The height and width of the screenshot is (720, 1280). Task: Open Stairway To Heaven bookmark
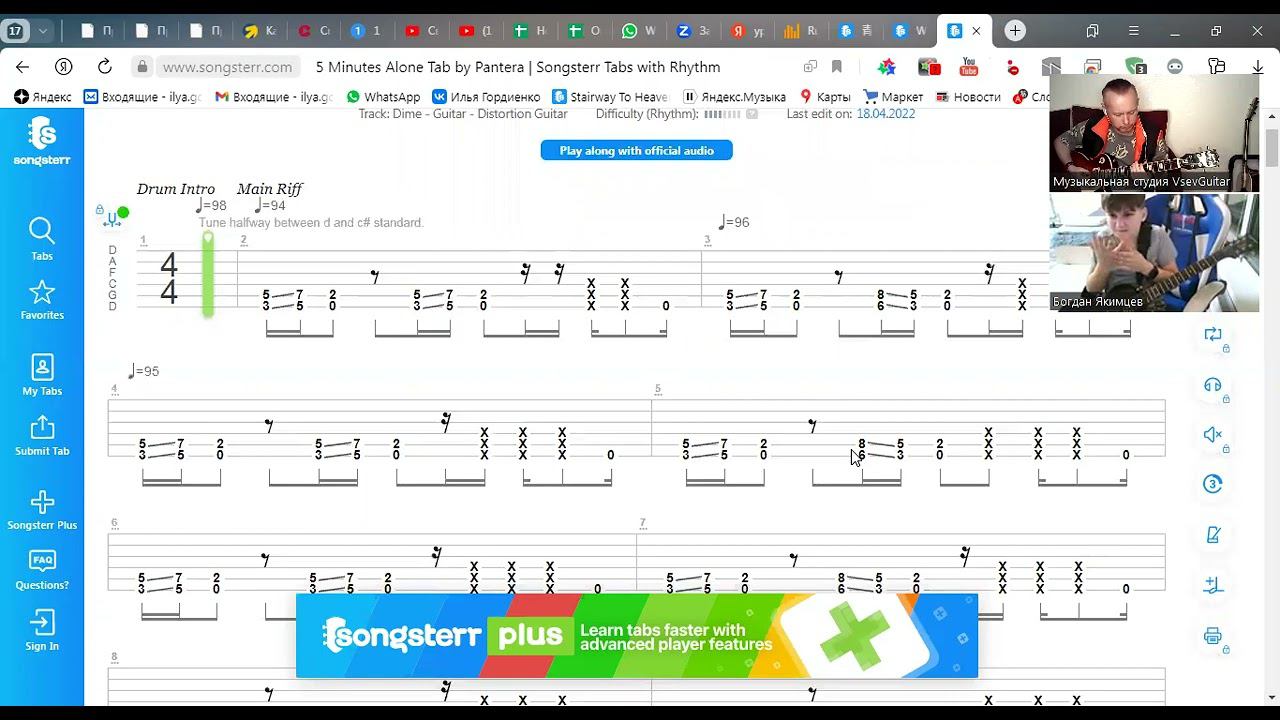[x=610, y=97]
